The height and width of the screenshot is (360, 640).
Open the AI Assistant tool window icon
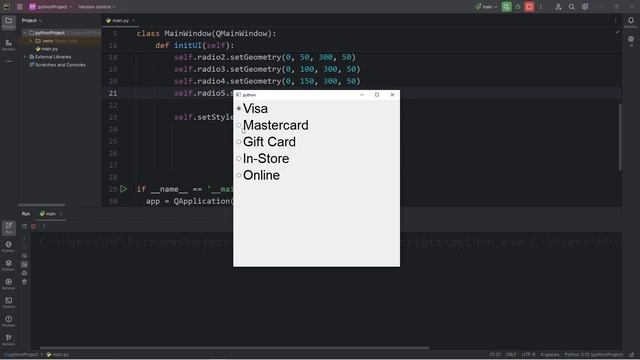[x=631, y=40]
